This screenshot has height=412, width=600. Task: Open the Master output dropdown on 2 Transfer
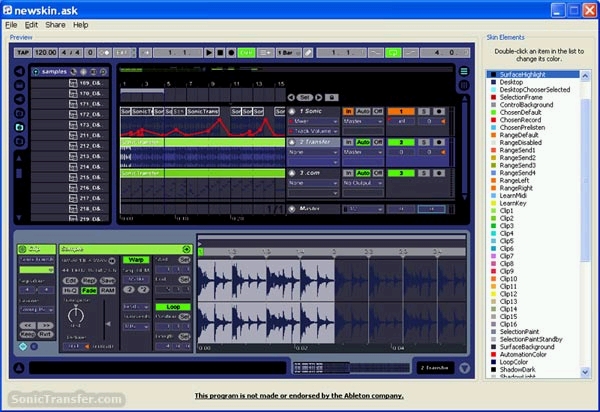pyautogui.click(x=363, y=152)
